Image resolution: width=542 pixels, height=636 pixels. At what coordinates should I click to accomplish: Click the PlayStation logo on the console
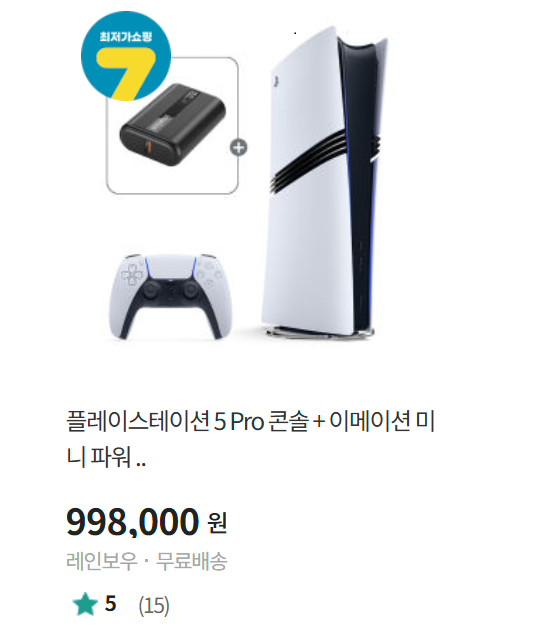pos(275,82)
